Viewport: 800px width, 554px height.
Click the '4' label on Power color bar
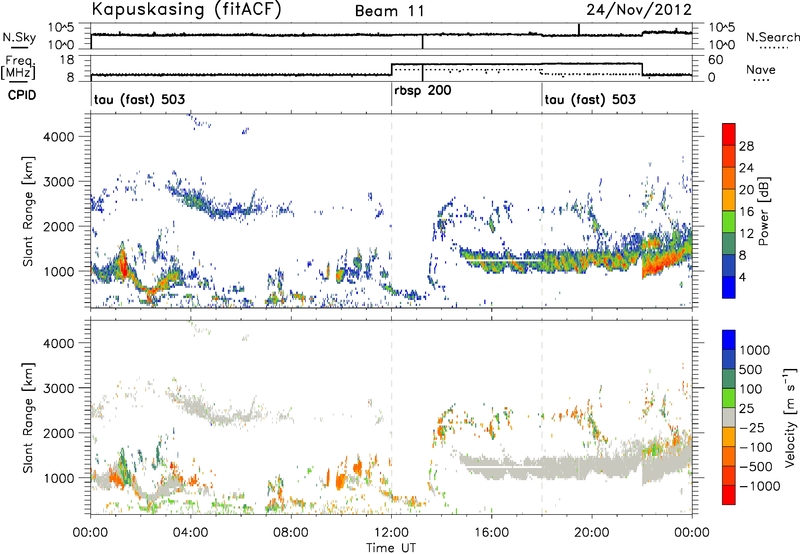742,278
